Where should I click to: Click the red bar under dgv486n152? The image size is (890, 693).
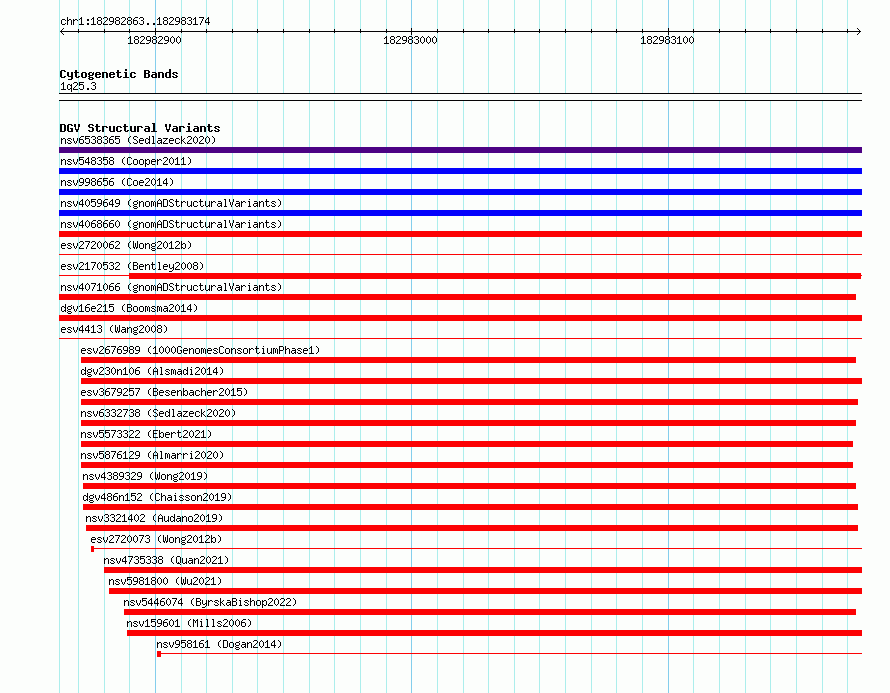point(471,507)
